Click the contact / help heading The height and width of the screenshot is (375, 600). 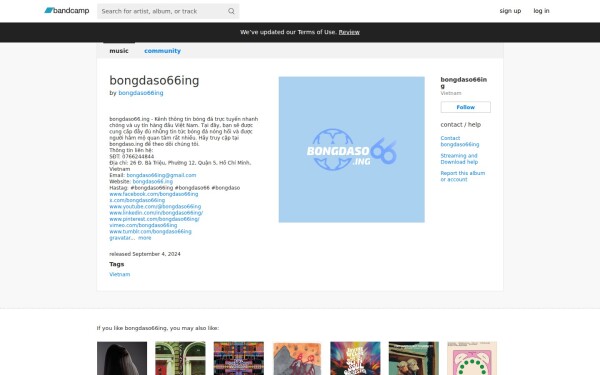coord(461,124)
